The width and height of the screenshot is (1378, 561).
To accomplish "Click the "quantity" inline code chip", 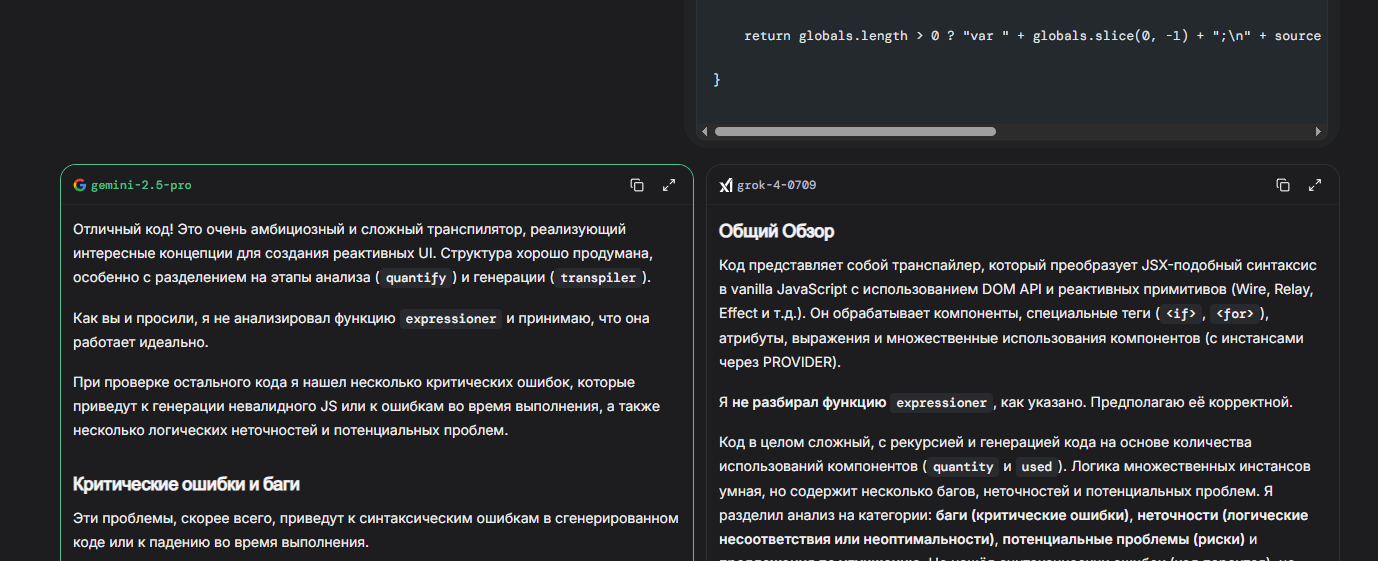I will [963, 467].
